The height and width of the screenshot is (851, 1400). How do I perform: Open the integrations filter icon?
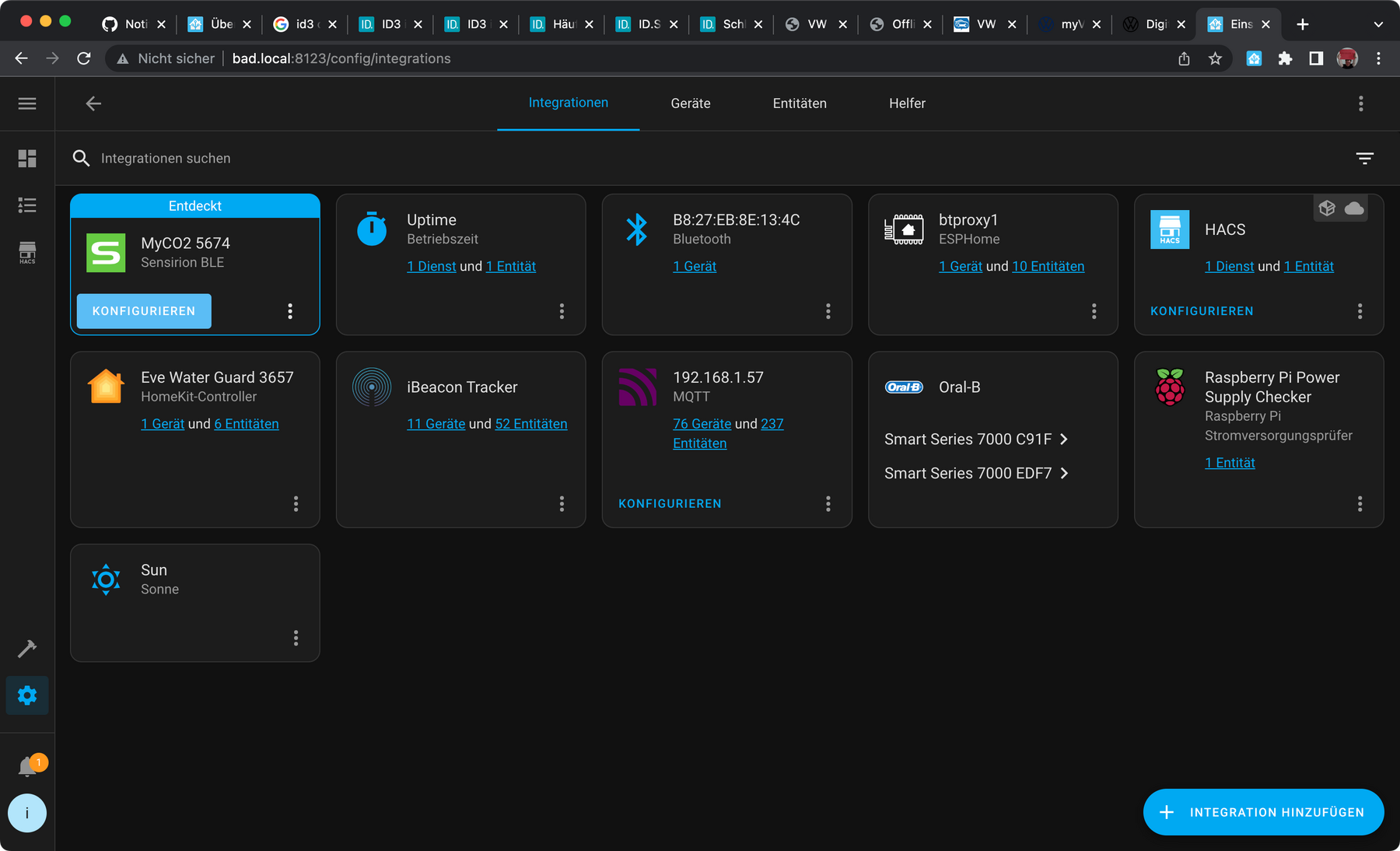1364,159
